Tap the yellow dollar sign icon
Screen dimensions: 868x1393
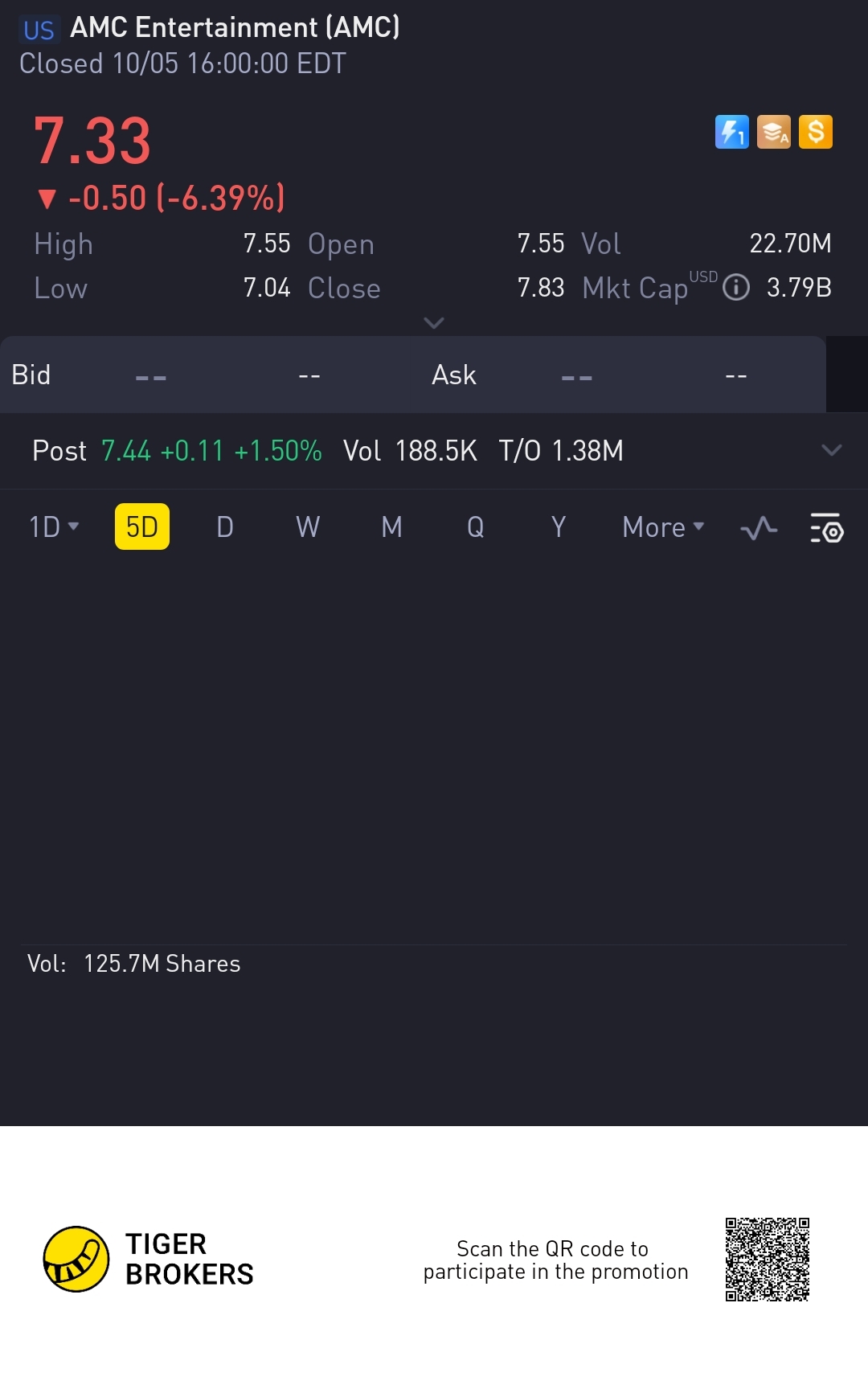816,132
